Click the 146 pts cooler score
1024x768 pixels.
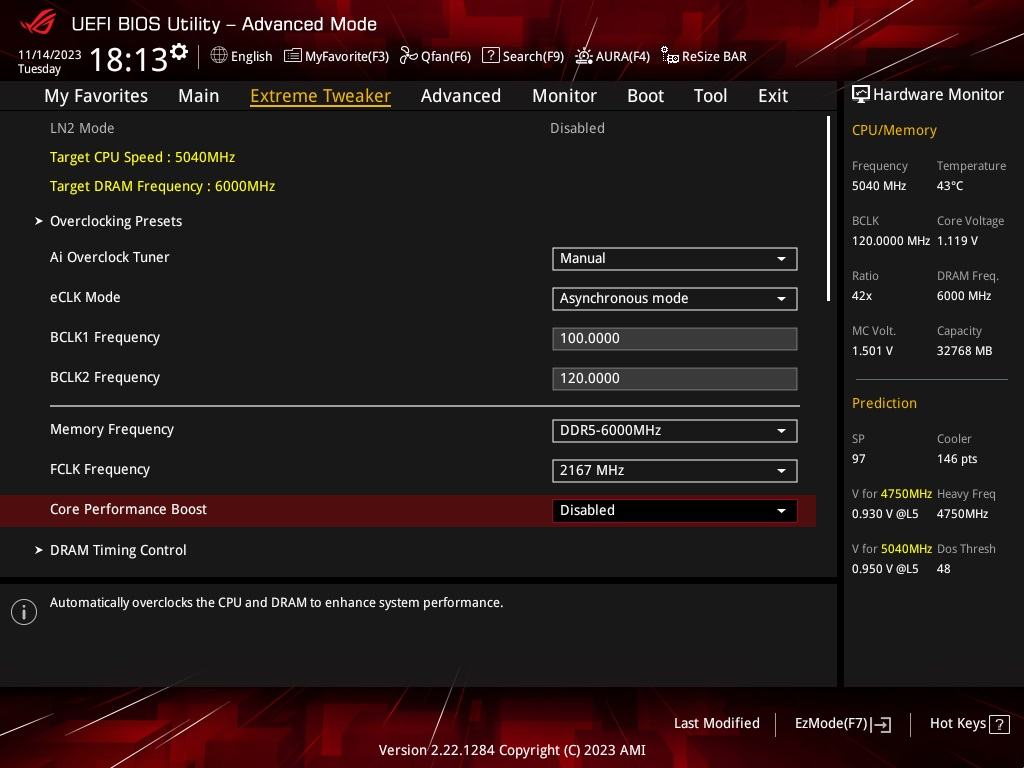click(x=957, y=459)
